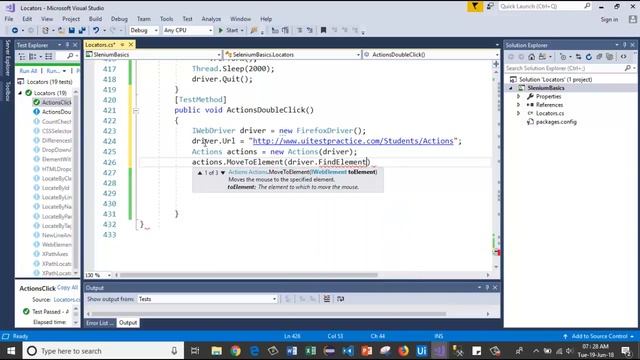Open the Show output from Tests dropdown
This screenshot has width=640, height=360.
[x=207, y=299]
